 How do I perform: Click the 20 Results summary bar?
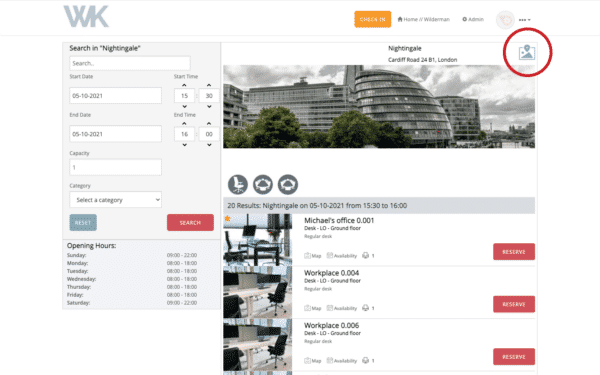pyautogui.click(x=379, y=205)
